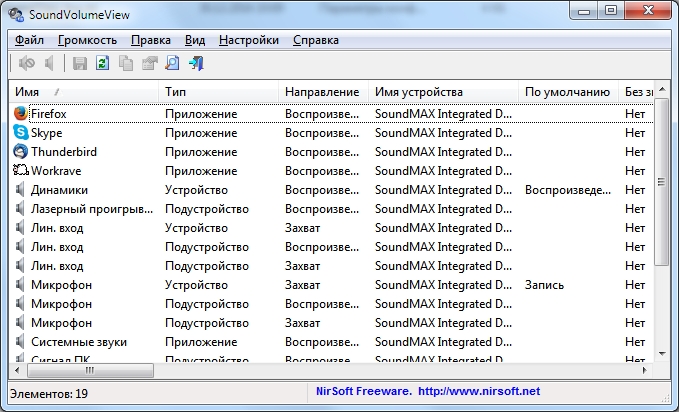Open Properties from the toolbar icon

point(149,63)
